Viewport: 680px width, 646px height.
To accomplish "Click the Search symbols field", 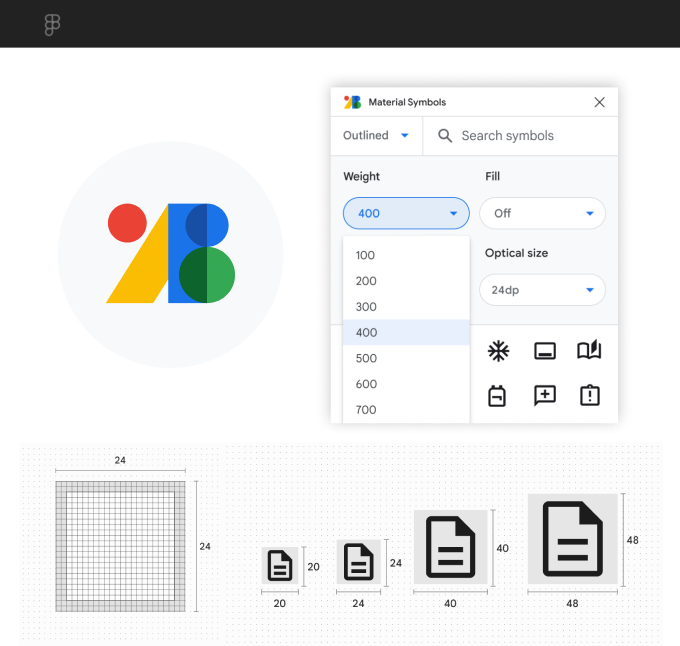I will click(520, 136).
